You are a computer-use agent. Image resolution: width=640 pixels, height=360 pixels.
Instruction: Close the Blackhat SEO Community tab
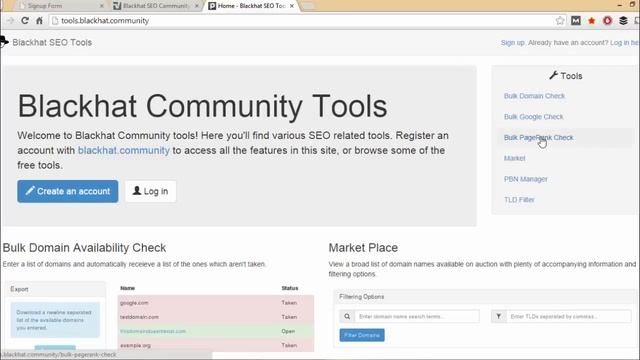pos(197,6)
